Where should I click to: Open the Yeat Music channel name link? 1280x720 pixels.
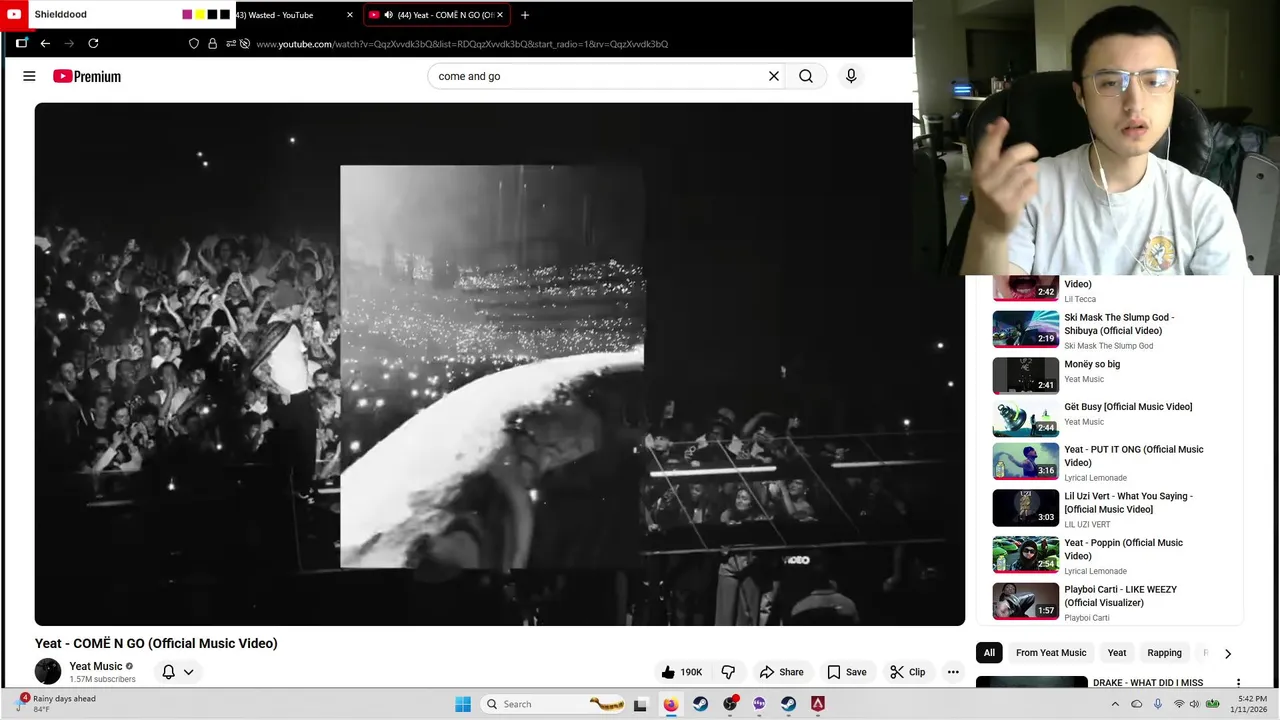[x=96, y=666]
